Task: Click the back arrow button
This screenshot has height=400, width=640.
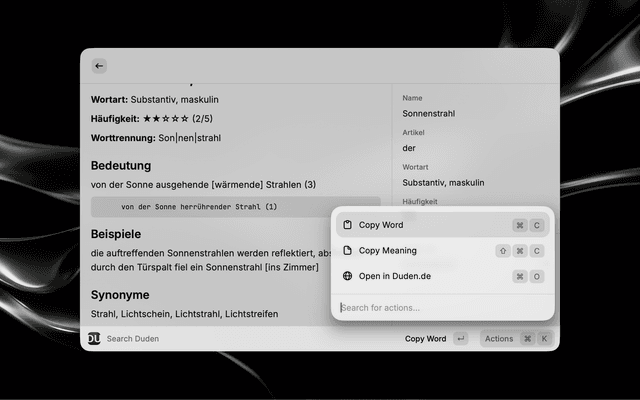Action: tap(99, 66)
